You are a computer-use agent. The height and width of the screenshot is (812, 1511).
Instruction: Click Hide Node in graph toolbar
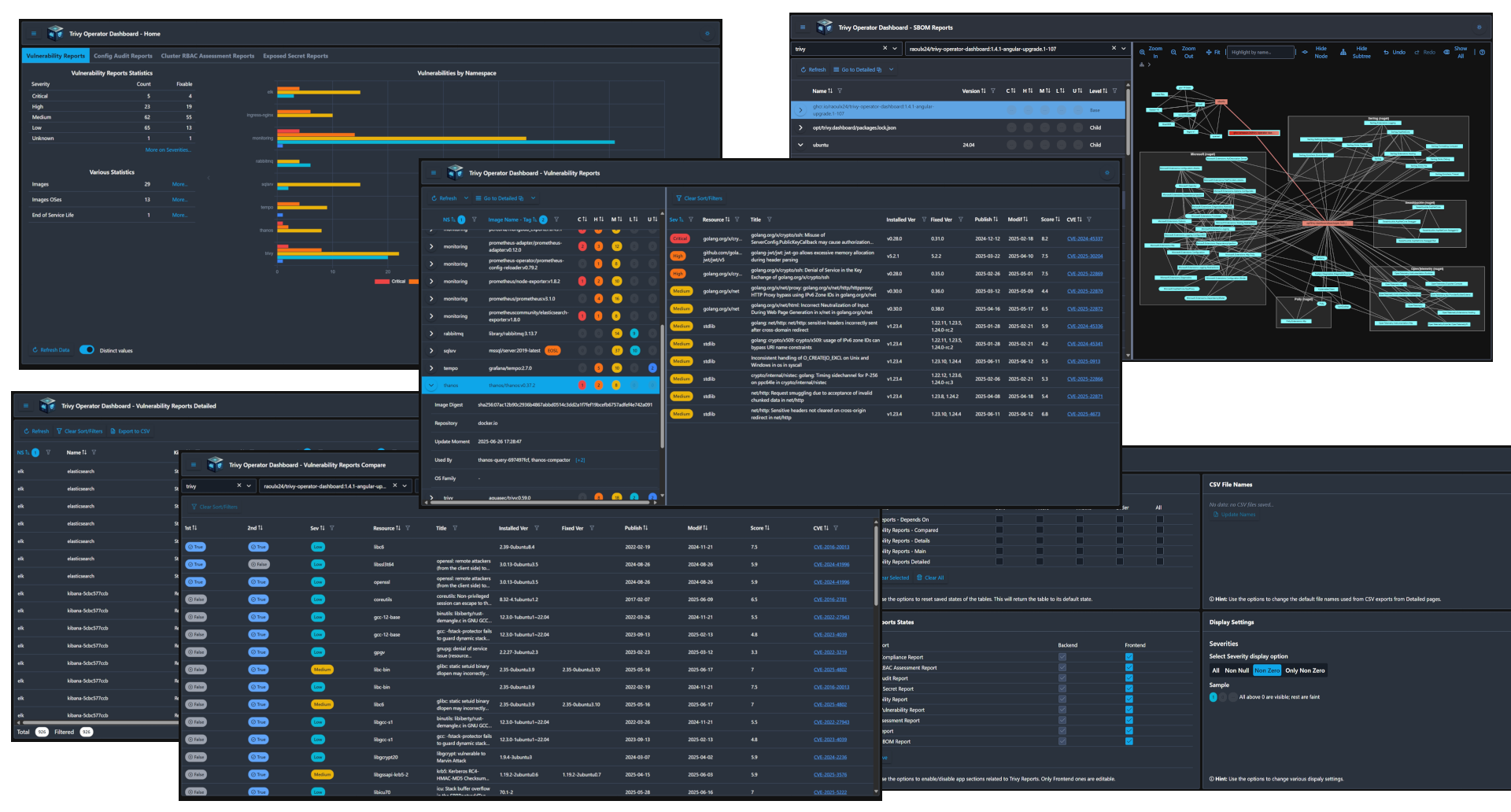[x=1315, y=53]
